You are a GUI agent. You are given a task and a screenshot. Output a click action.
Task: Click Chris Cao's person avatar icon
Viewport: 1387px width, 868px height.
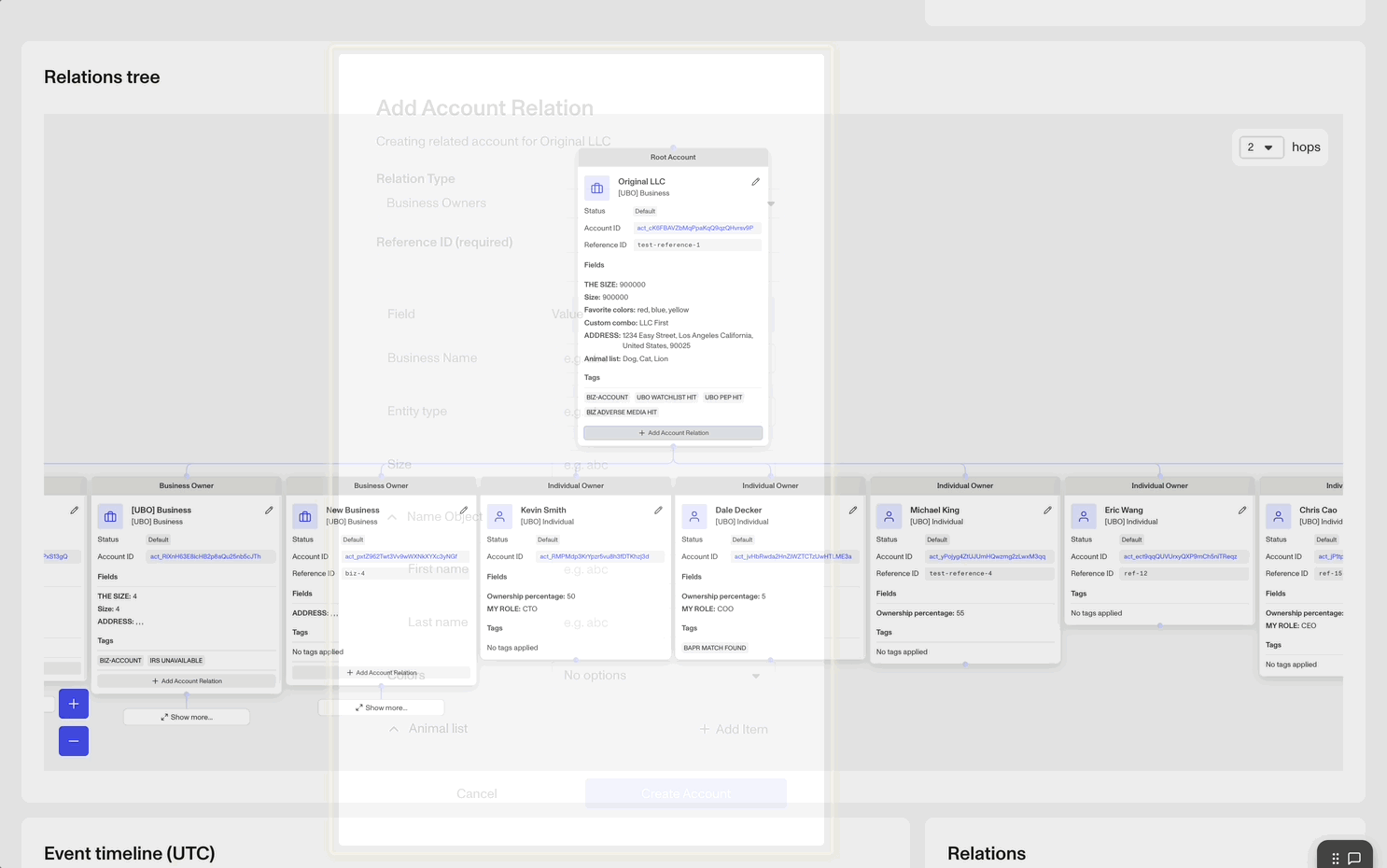(1279, 516)
